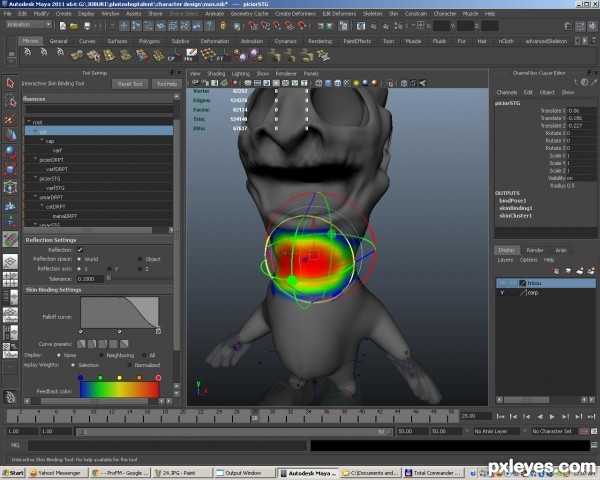600x480 pixels.
Task: Choose the Select tool arrow in the toolbox
Action: click(x=10, y=83)
